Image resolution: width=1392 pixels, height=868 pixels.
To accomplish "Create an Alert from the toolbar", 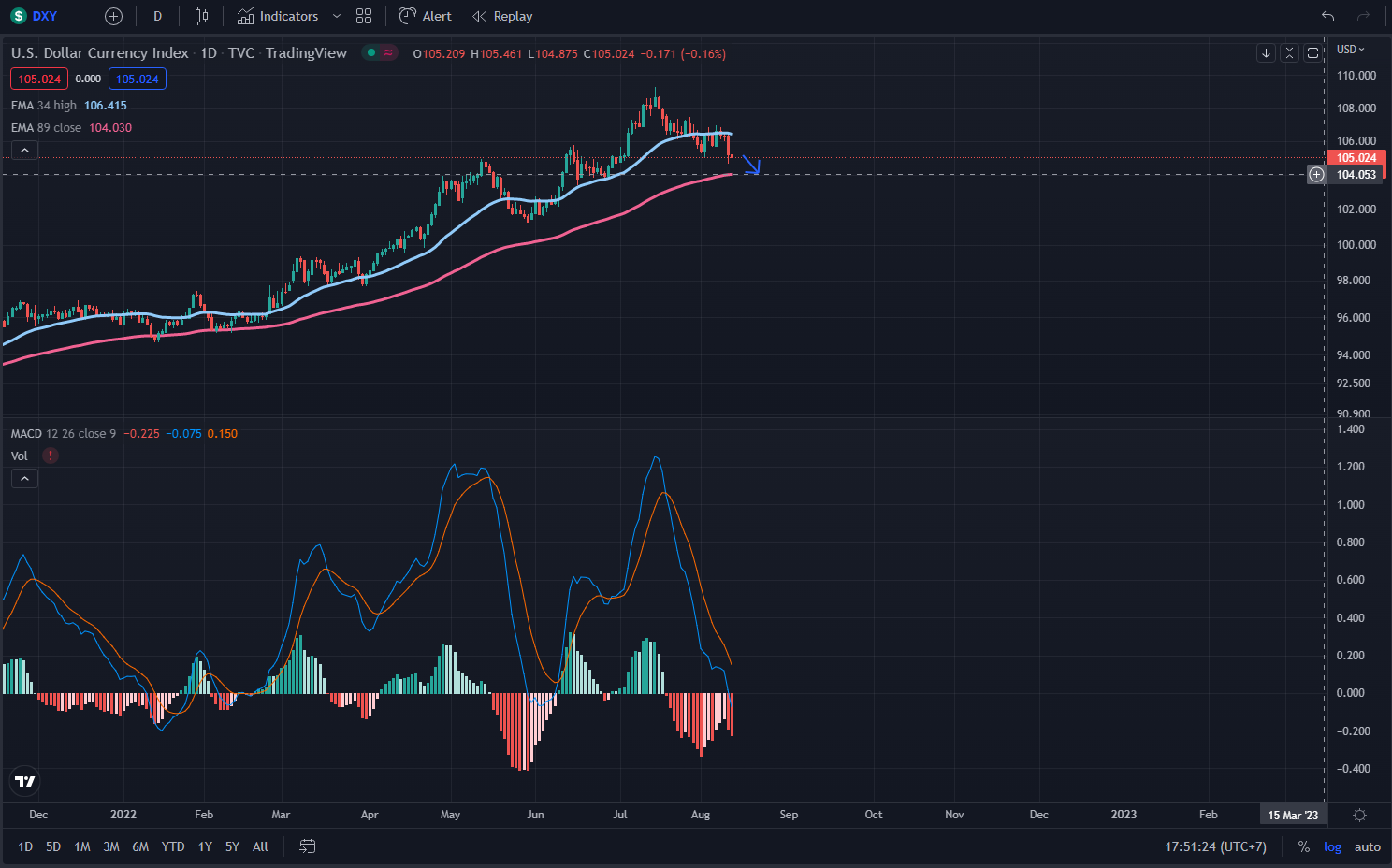I will pyautogui.click(x=425, y=16).
